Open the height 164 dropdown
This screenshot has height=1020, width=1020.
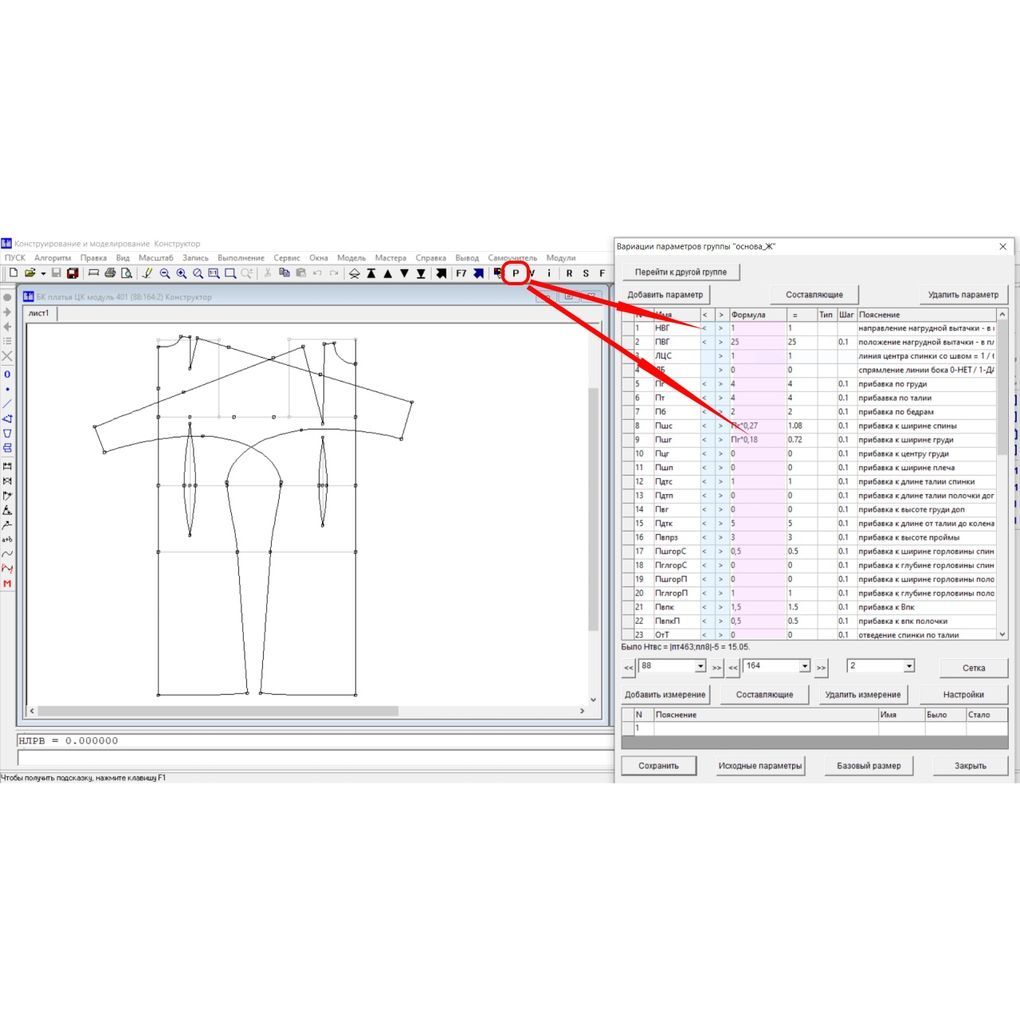[804, 667]
